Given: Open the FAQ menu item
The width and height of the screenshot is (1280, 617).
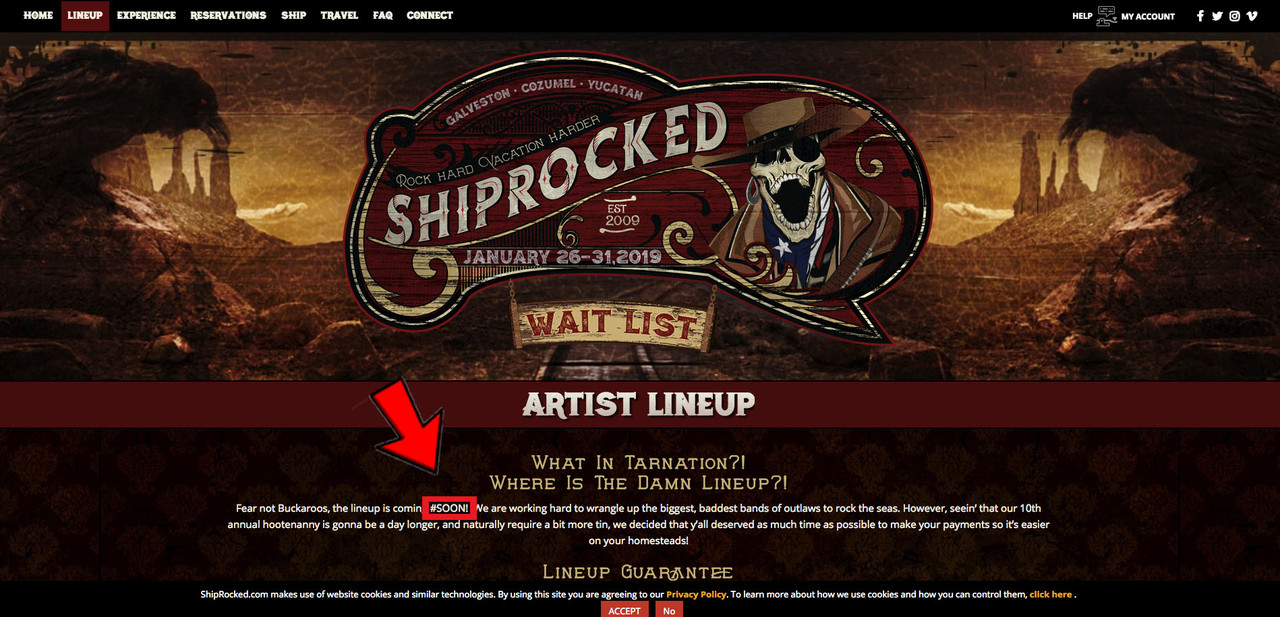Looking at the screenshot, I should (x=383, y=16).
